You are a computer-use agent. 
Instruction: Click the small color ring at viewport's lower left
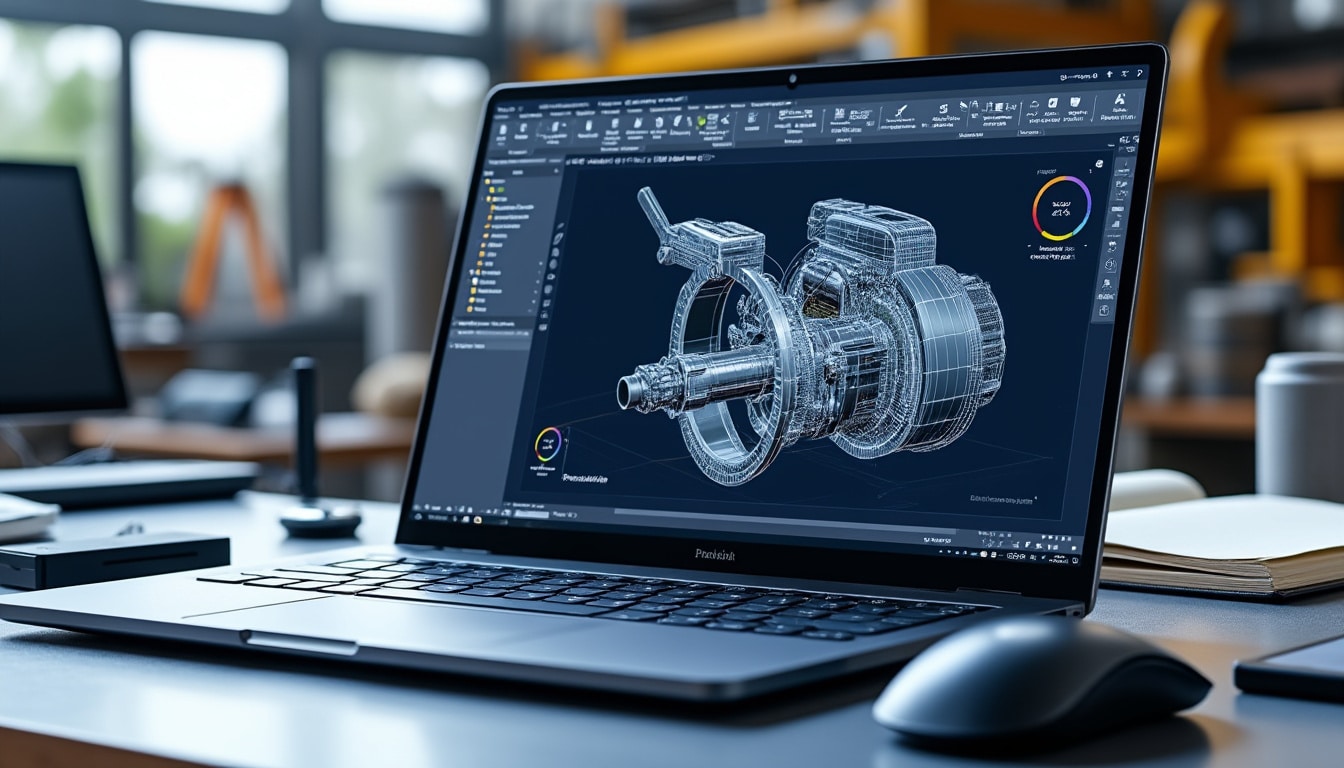548,443
